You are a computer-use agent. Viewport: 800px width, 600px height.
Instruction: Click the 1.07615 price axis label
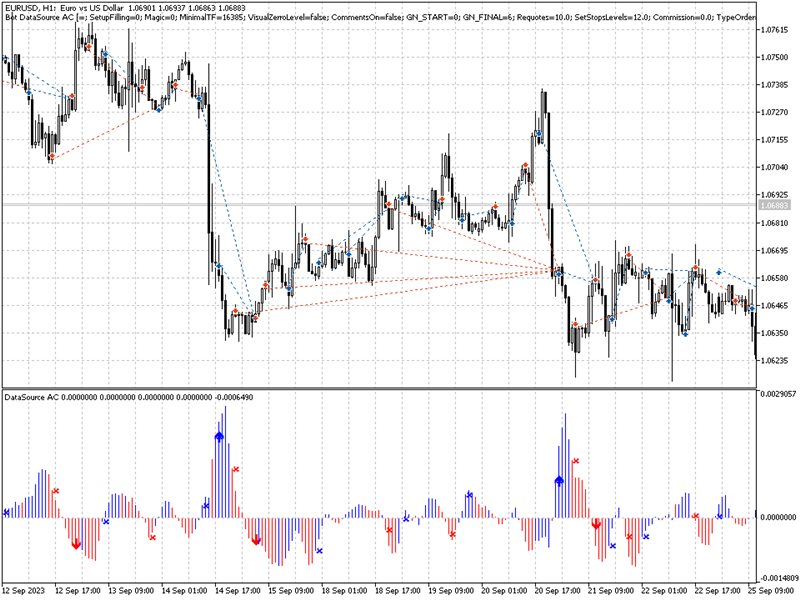click(774, 30)
